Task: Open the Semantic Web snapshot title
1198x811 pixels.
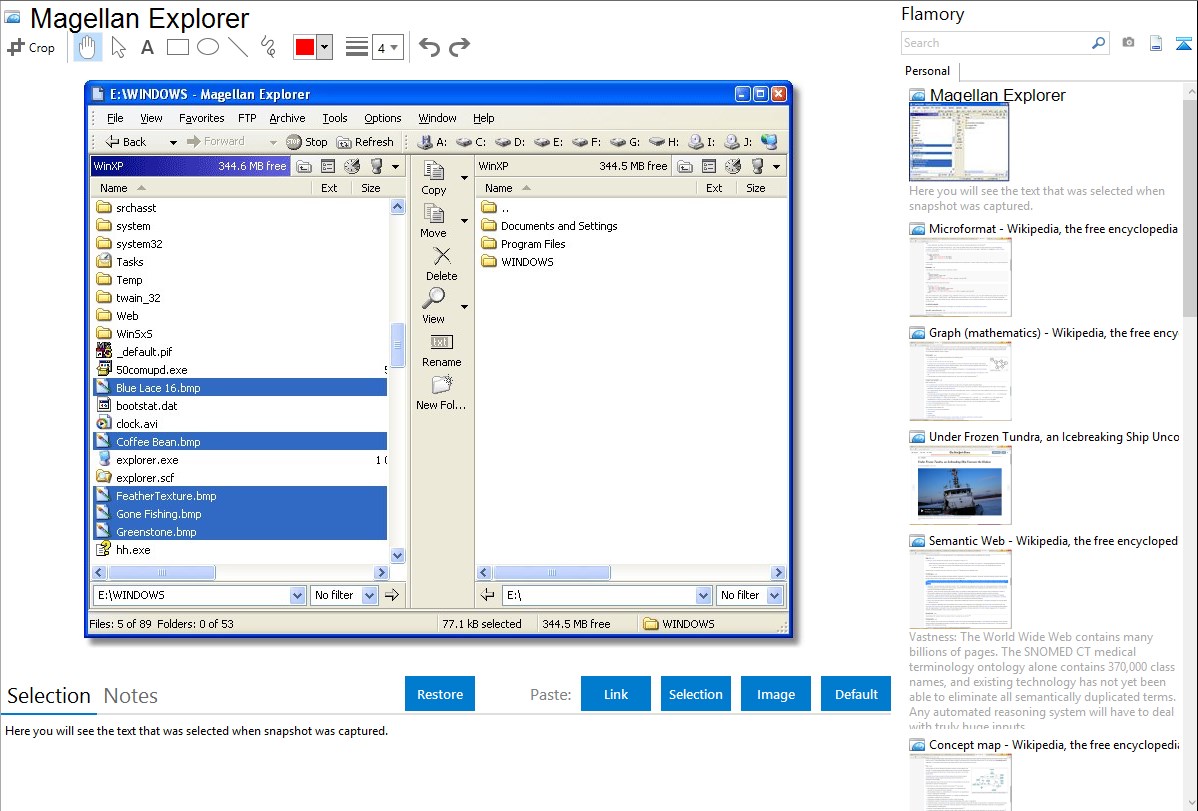Action: coord(1053,540)
